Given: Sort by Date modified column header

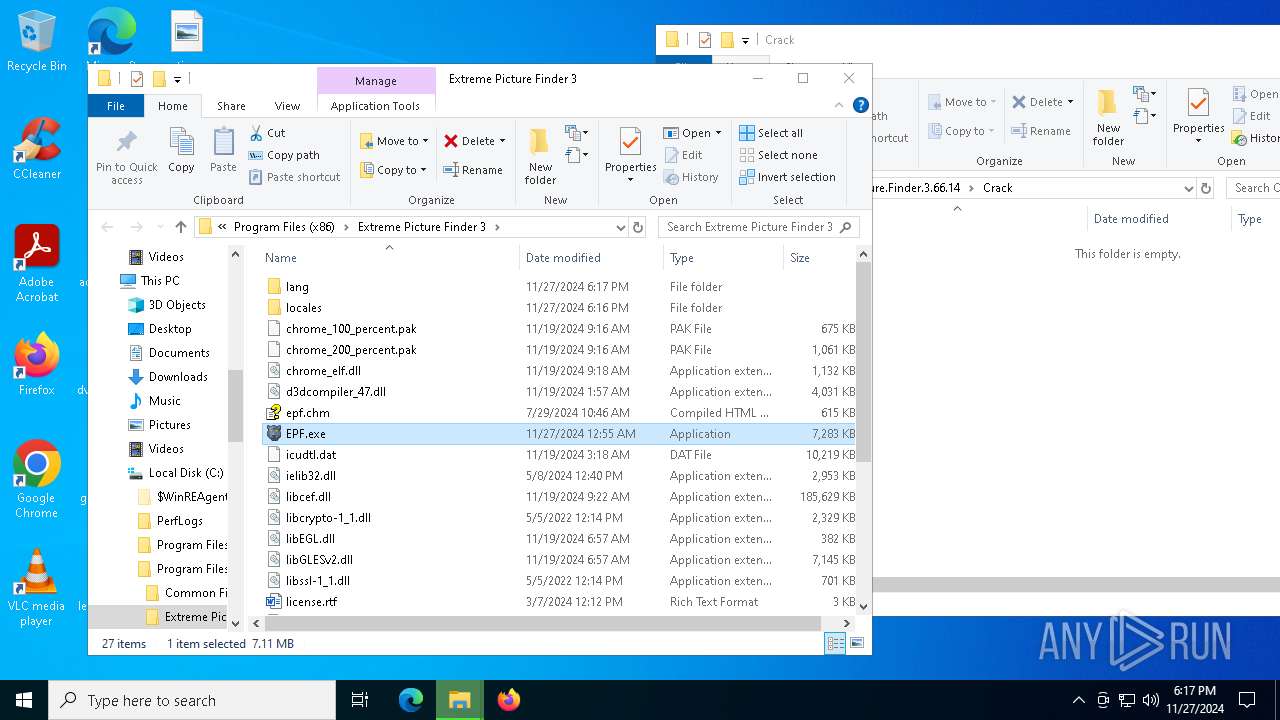Looking at the screenshot, I should (591, 258).
